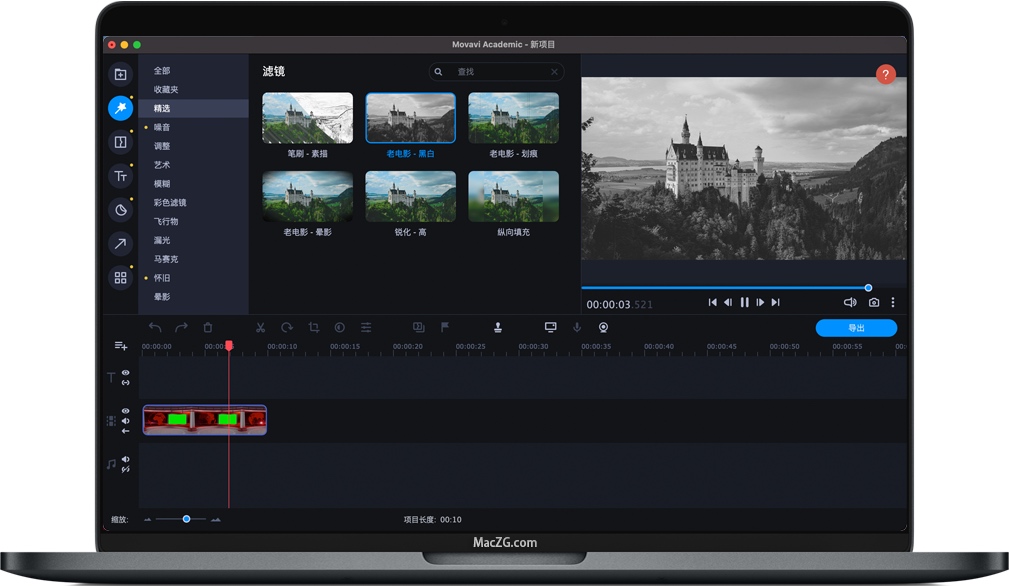
Task: Split the clip with the scissors tool
Action: (262, 327)
